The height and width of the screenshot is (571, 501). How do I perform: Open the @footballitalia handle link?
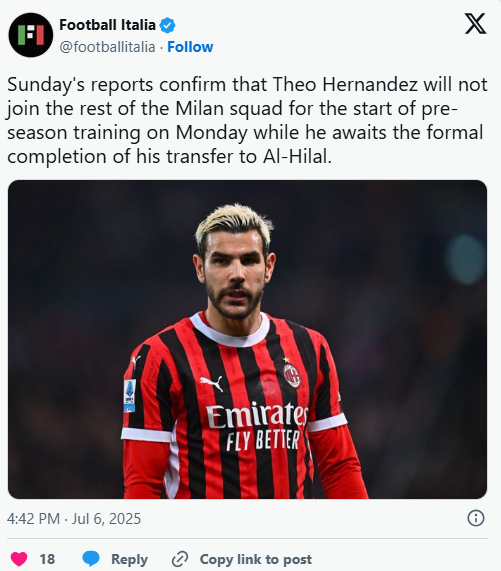tap(107, 47)
